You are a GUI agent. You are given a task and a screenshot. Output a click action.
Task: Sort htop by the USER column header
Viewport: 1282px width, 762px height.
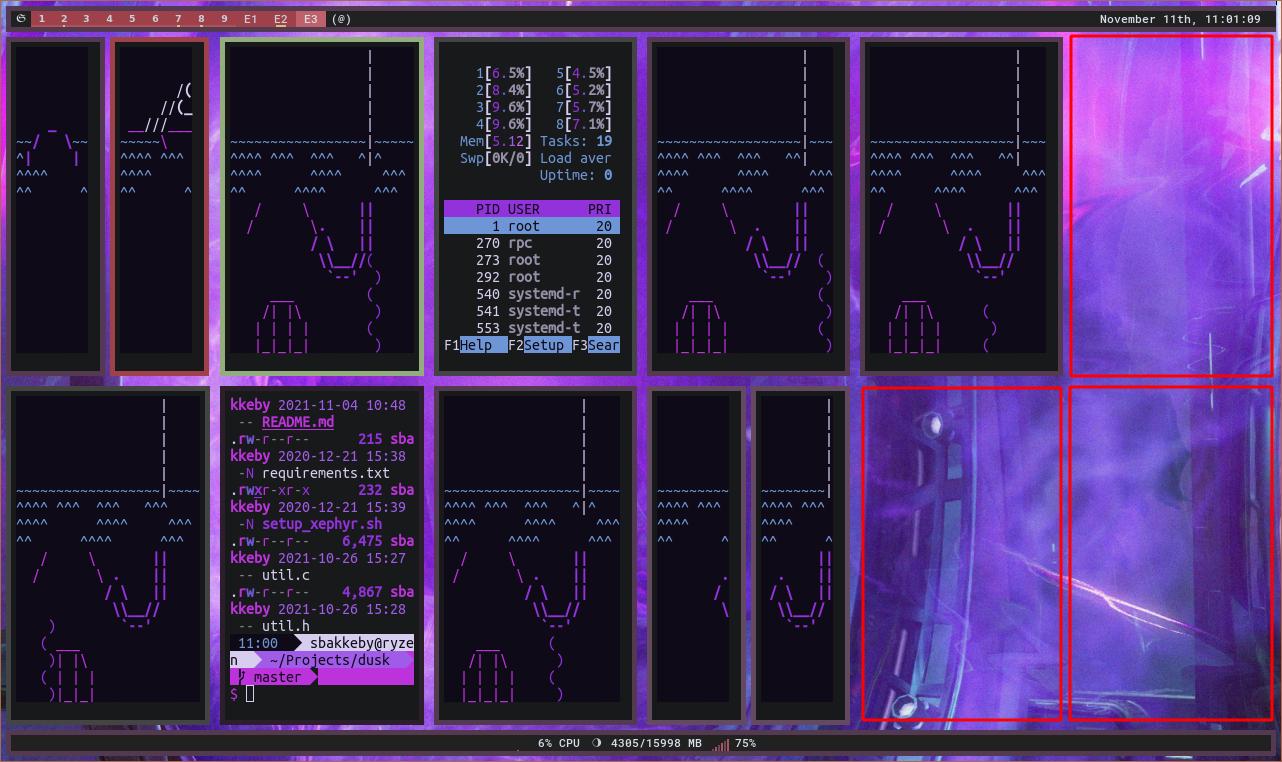(524, 209)
